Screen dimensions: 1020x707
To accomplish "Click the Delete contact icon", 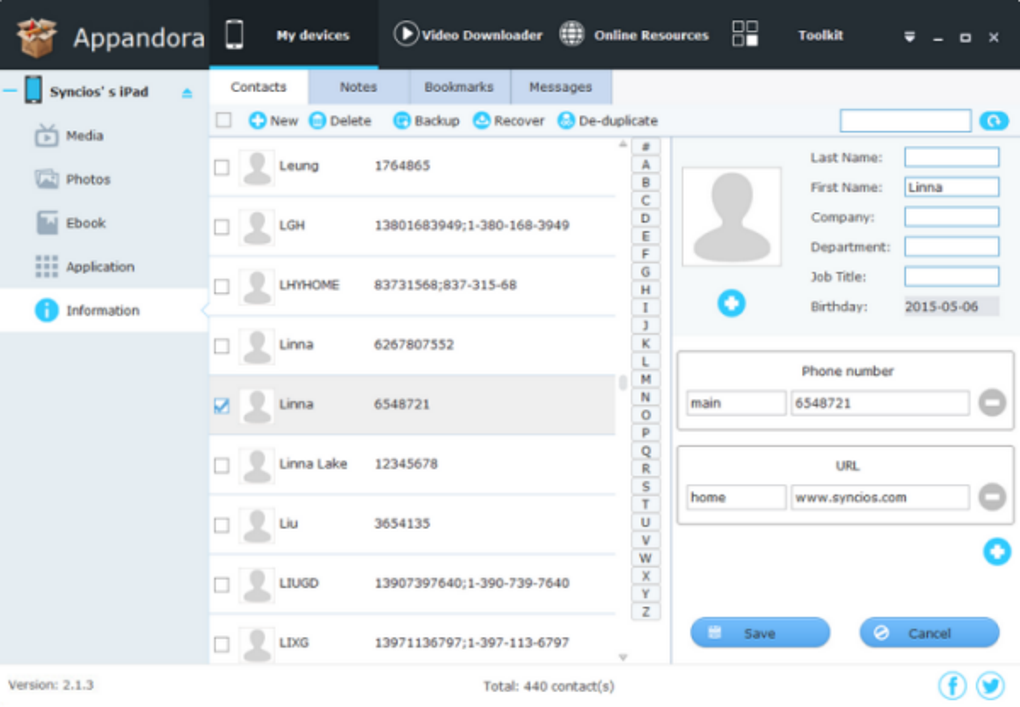I will point(318,121).
